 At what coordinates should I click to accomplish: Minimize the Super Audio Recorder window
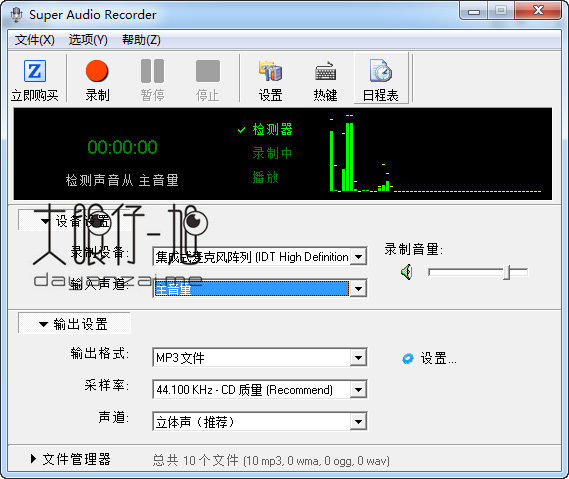(474, 11)
